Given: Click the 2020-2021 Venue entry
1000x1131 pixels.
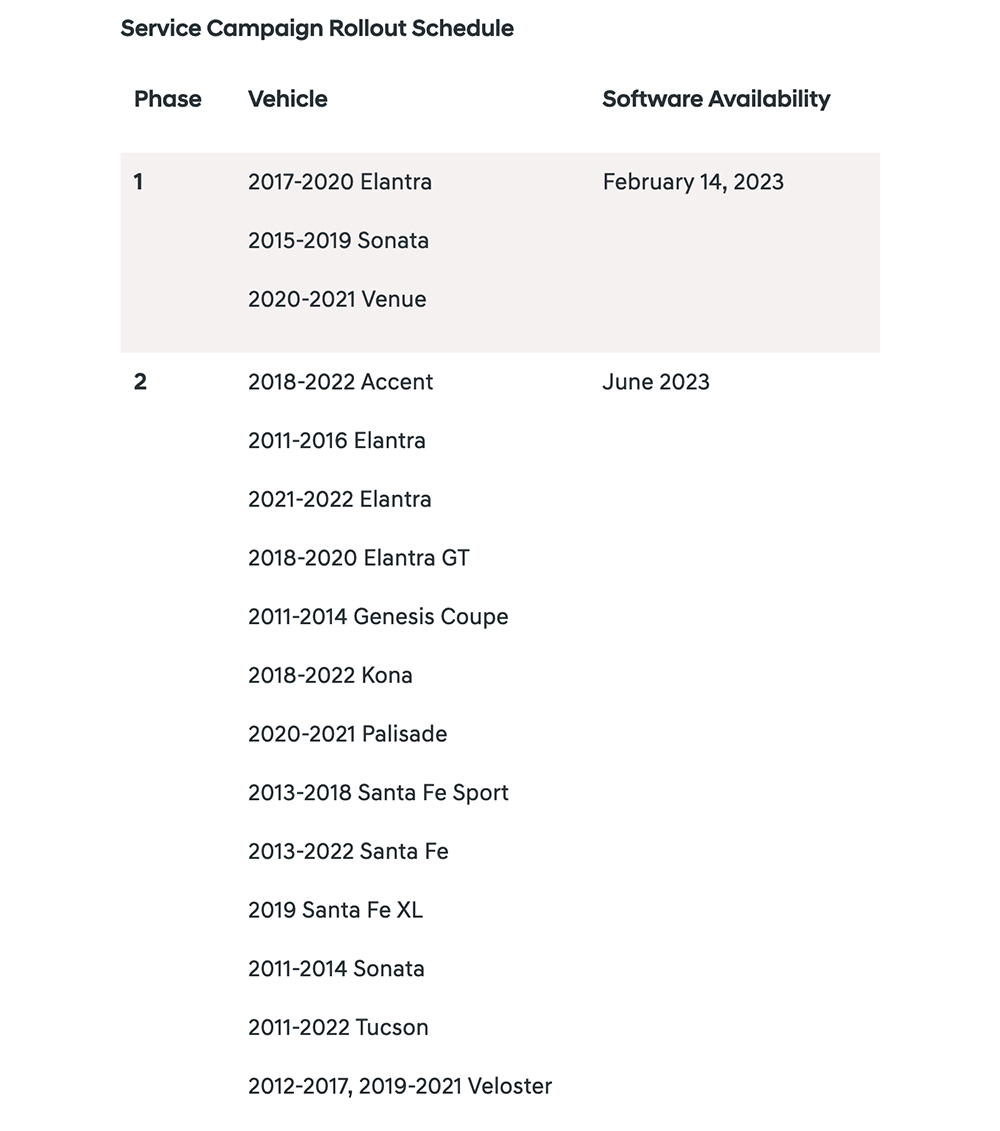Looking at the screenshot, I should (x=337, y=299).
